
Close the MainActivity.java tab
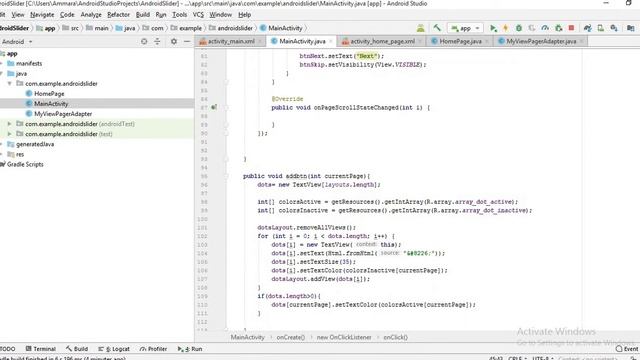(x=331, y=41)
